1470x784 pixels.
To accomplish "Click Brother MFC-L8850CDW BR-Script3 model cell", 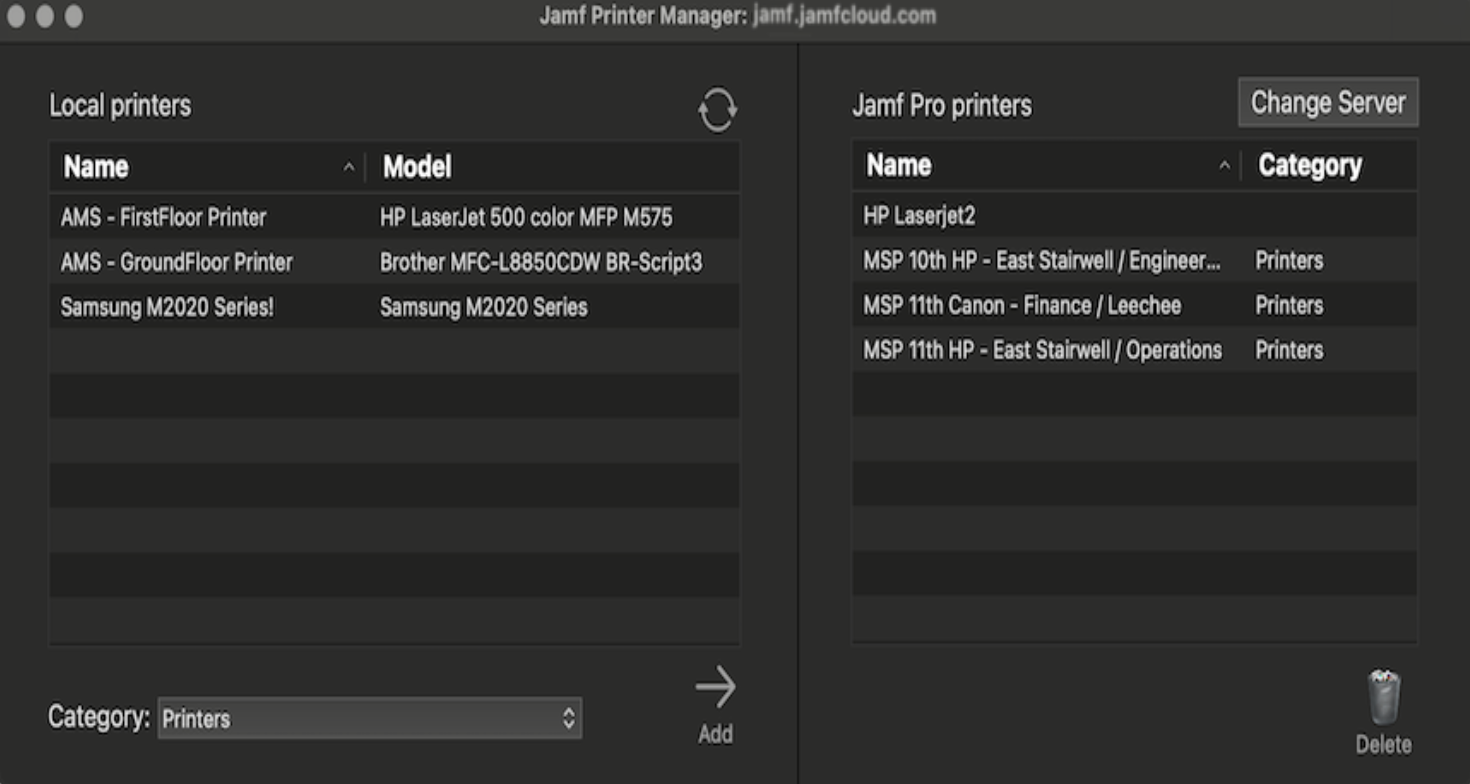I will [541, 262].
